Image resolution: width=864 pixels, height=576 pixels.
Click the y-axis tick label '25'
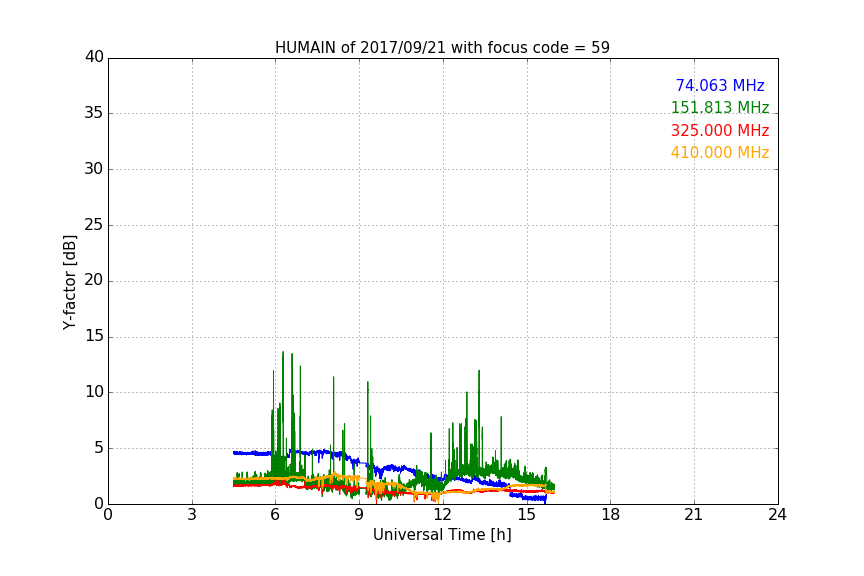coord(94,225)
